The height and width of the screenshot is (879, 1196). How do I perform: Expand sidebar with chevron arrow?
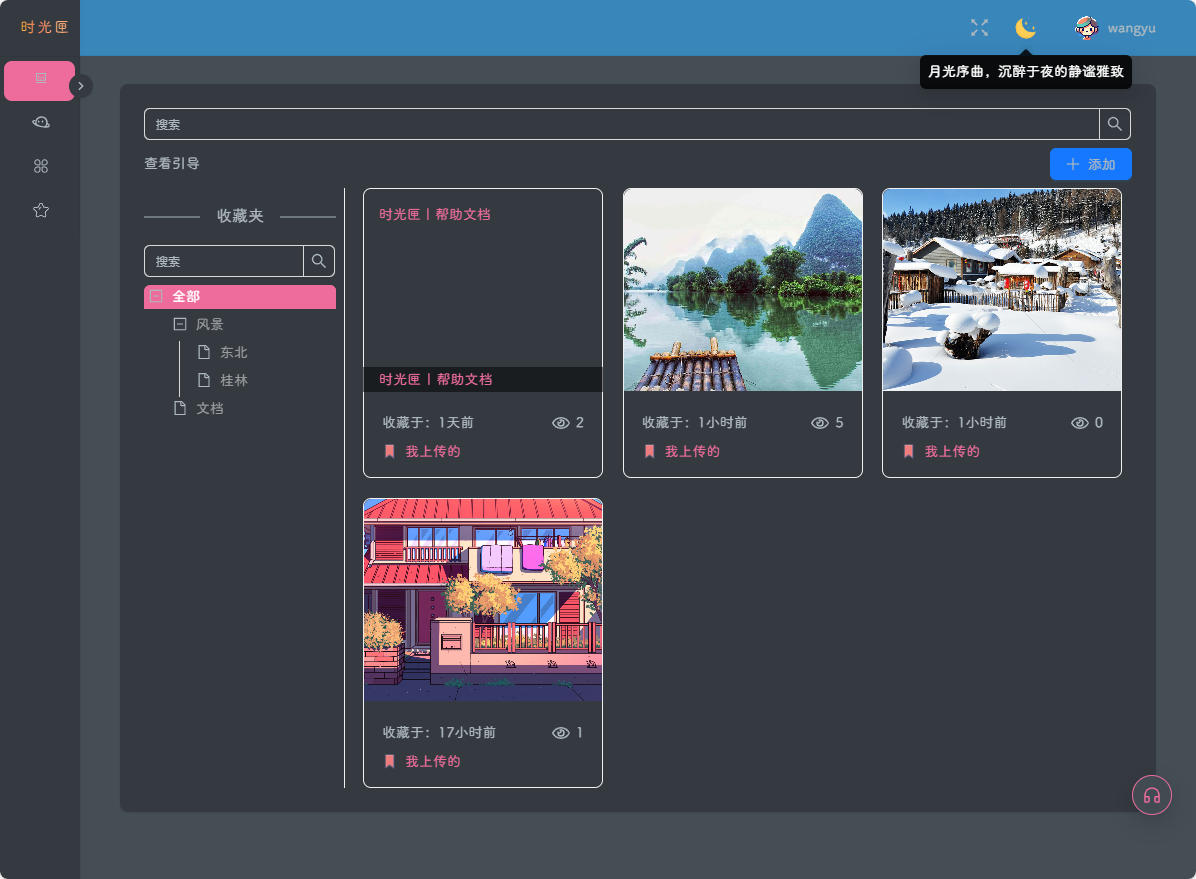[81, 86]
